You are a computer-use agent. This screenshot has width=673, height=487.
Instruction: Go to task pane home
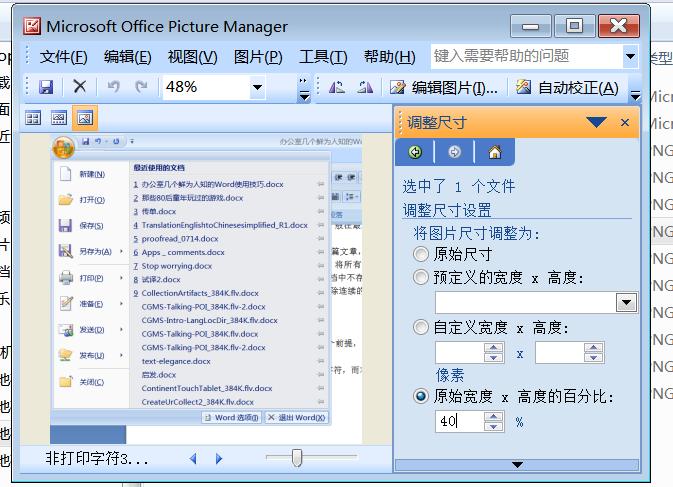pyautogui.click(x=494, y=152)
